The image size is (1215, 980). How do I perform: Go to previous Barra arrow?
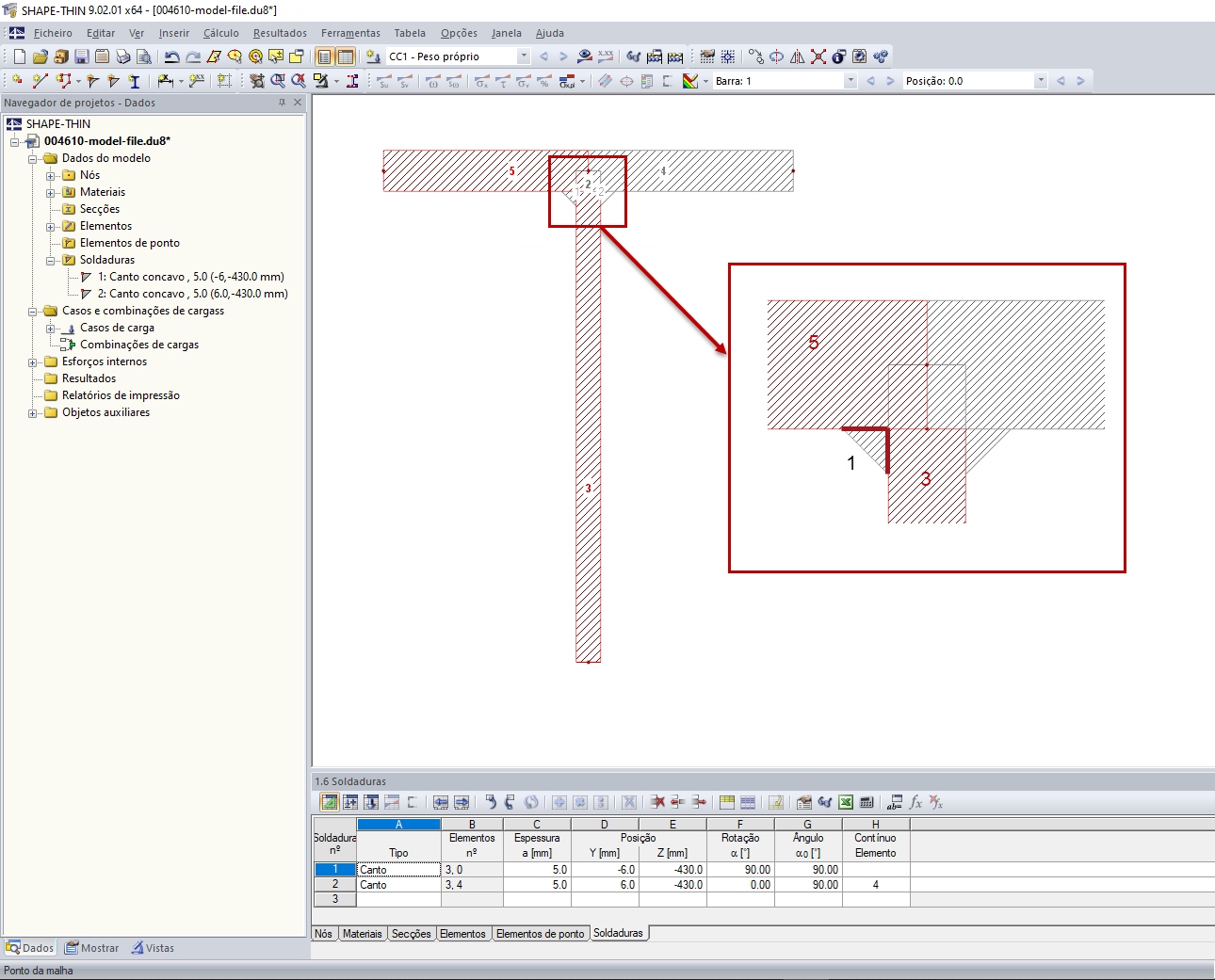[x=870, y=81]
